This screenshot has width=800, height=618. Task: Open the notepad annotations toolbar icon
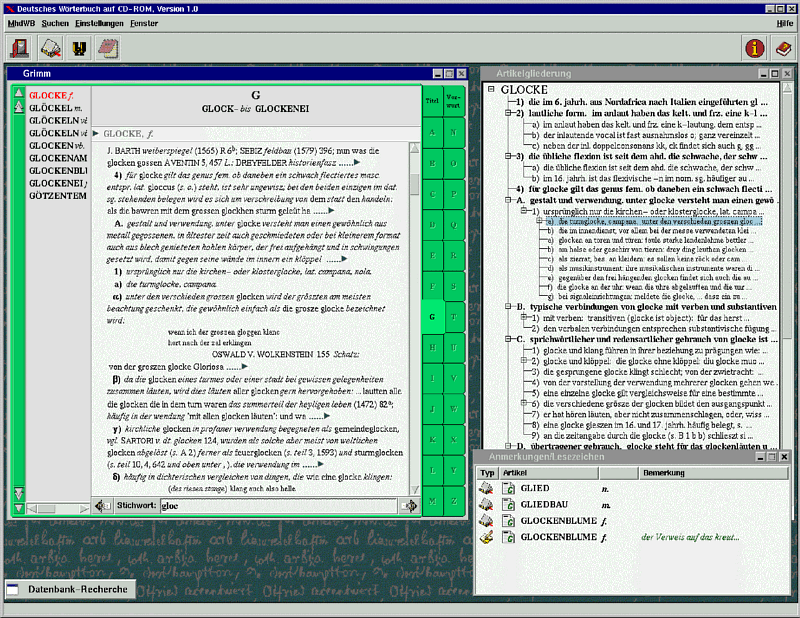[108, 48]
